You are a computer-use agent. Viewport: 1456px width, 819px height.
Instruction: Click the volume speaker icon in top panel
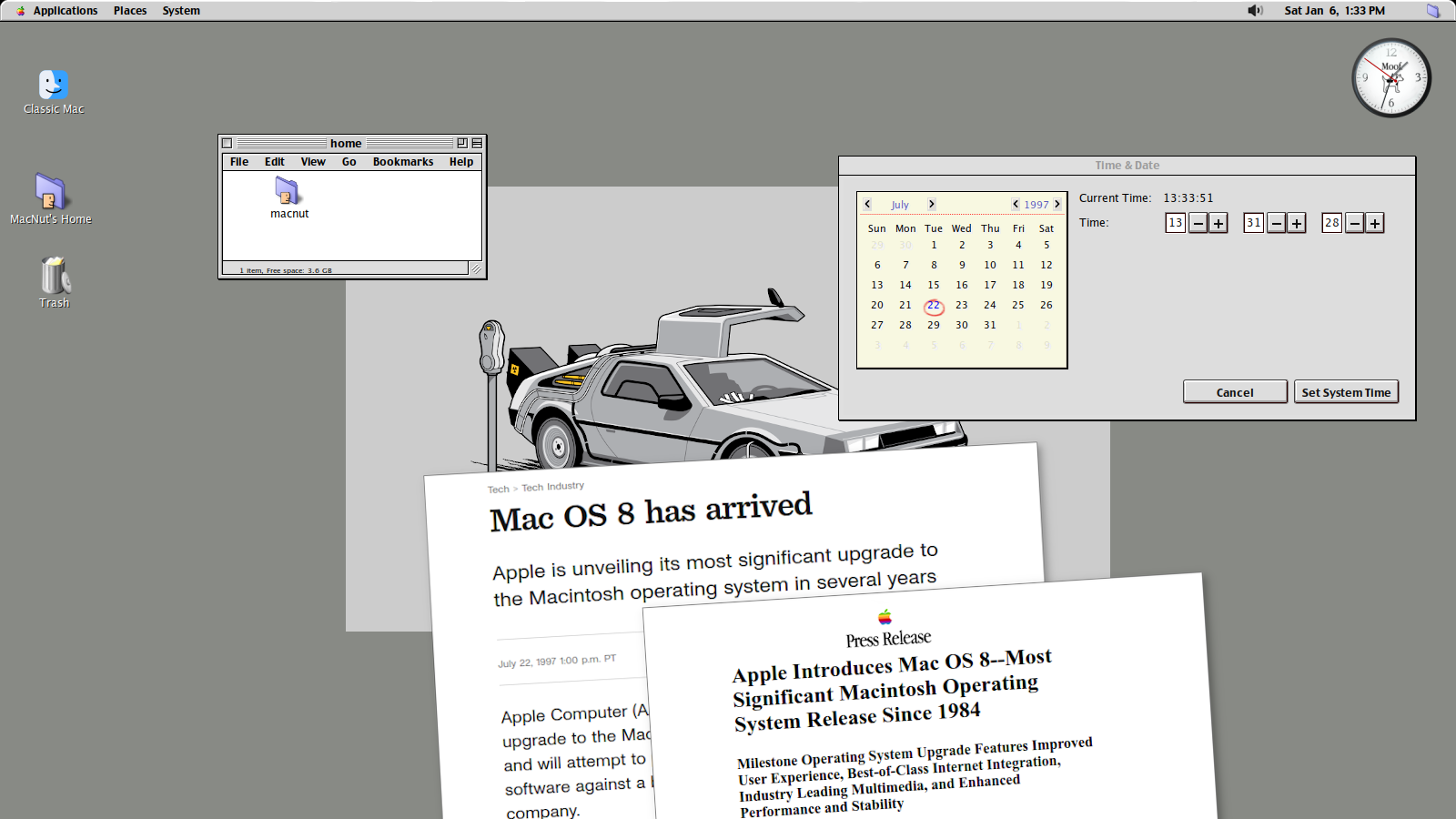pos(1255,11)
